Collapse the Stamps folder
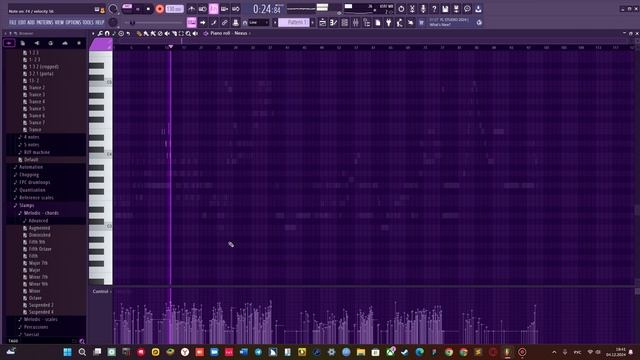Image resolution: width=640 pixels, height=360 pixels. coord(26,205)
